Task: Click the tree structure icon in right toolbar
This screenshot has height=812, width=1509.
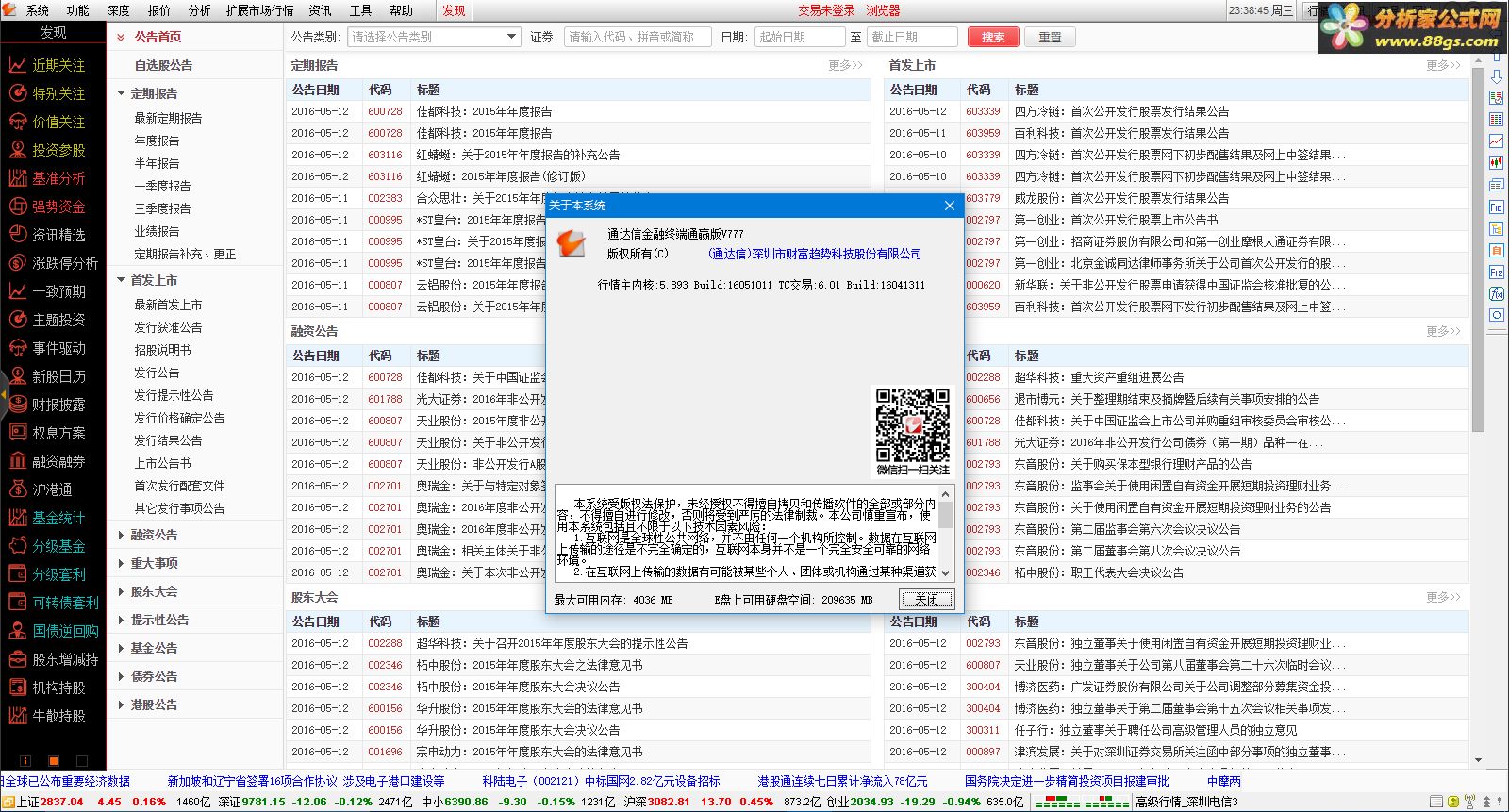Action: tap(1496, 228)
